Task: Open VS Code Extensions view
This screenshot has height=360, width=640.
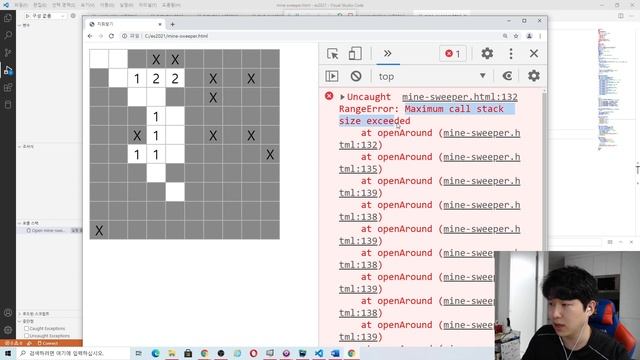Action: pyautogui.click(x=8, y=87)
